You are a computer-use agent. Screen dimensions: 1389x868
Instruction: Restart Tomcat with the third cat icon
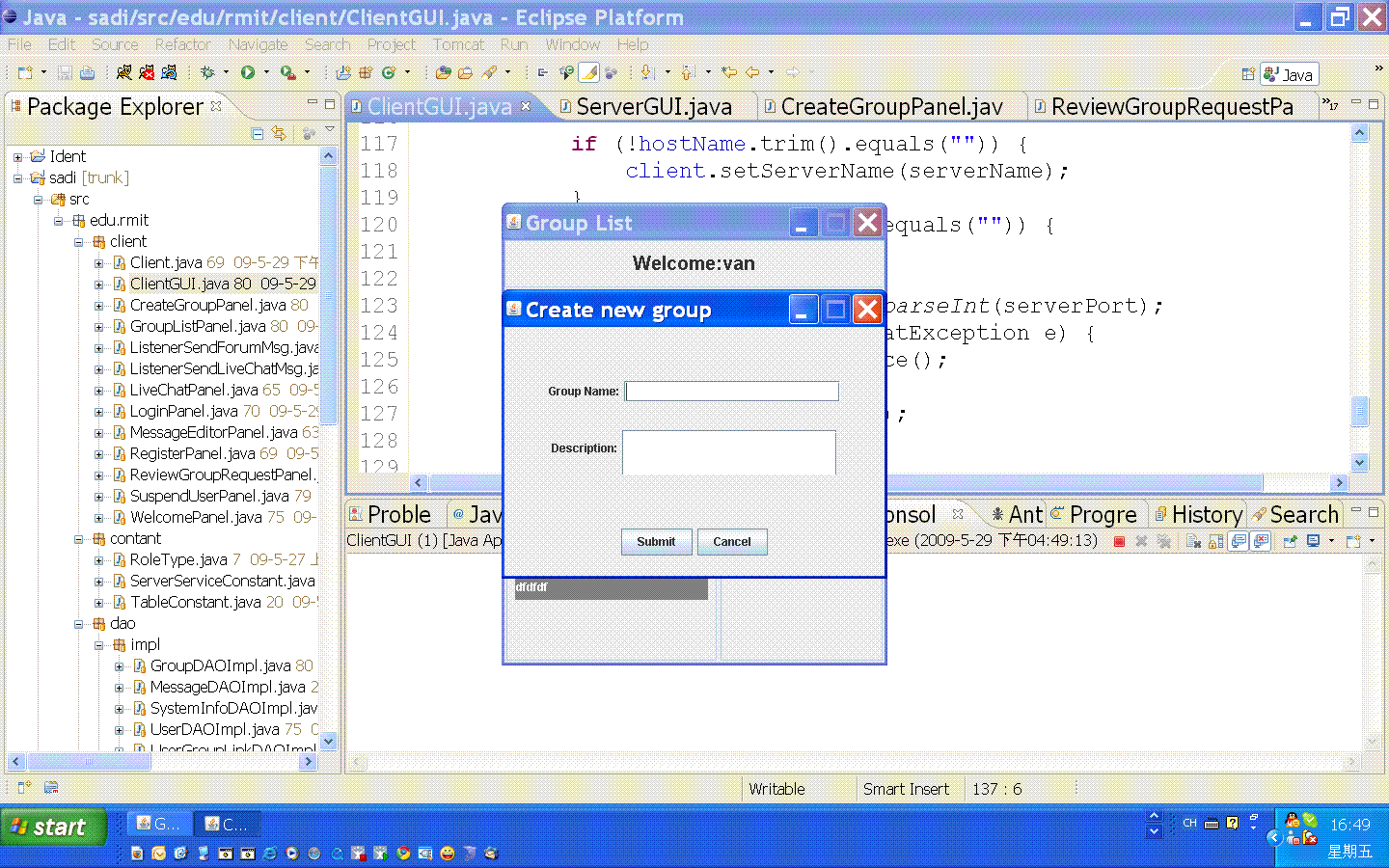point(169,72)
